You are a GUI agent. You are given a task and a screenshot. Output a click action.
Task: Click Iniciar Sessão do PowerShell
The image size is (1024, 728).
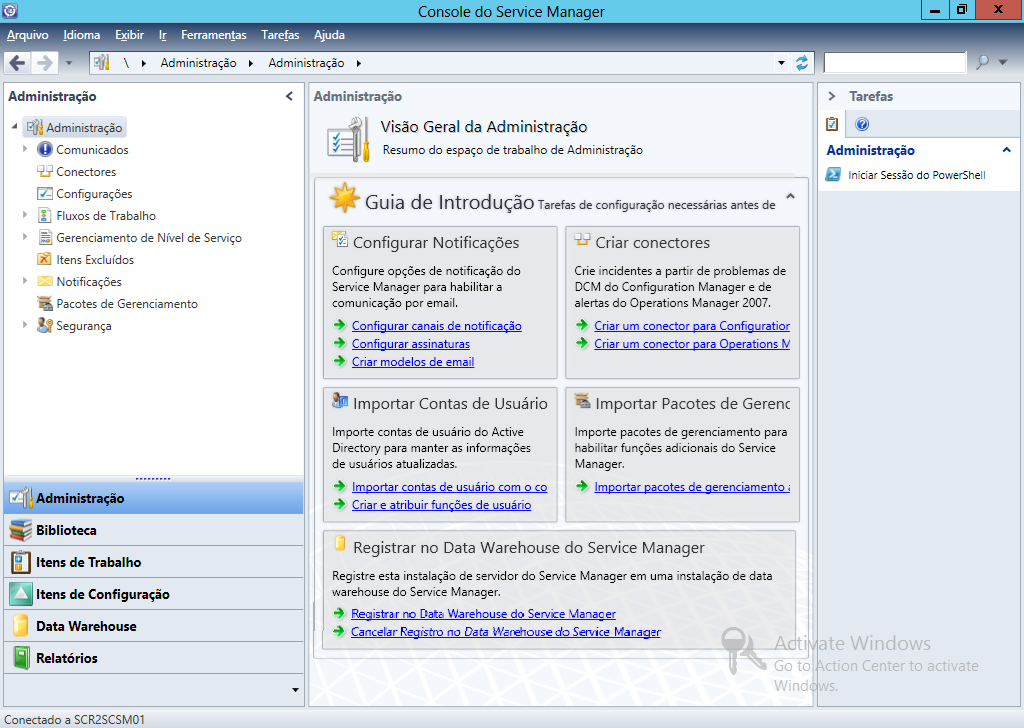(916, 175)
